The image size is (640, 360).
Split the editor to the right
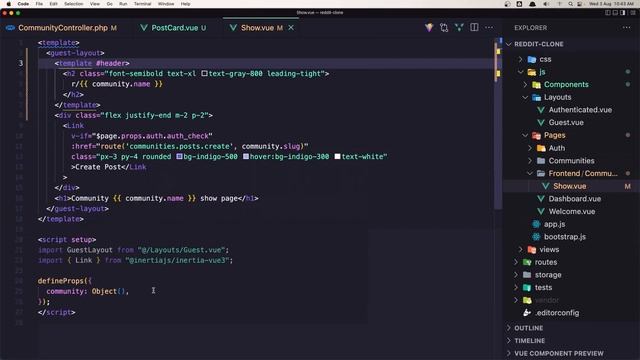point(474,28)
